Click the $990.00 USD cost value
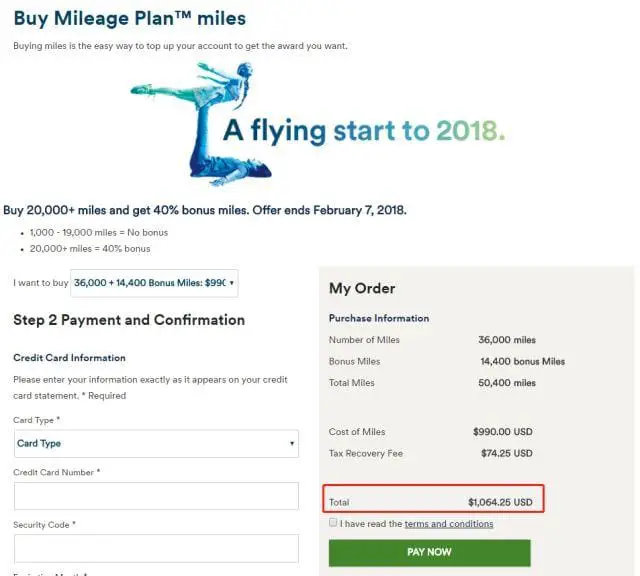The height and width of the screenshot is (576, 640). tap(502, 432)
